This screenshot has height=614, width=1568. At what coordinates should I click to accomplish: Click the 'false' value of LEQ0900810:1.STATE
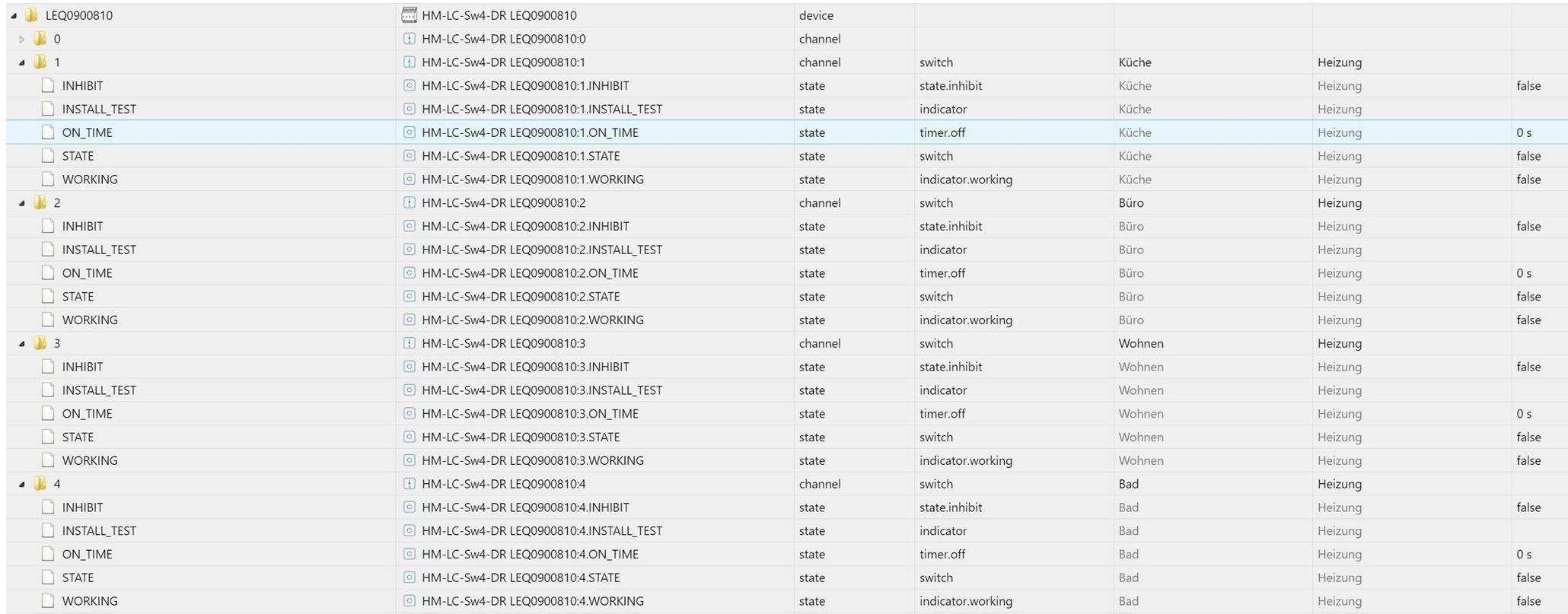point(1528,156)
